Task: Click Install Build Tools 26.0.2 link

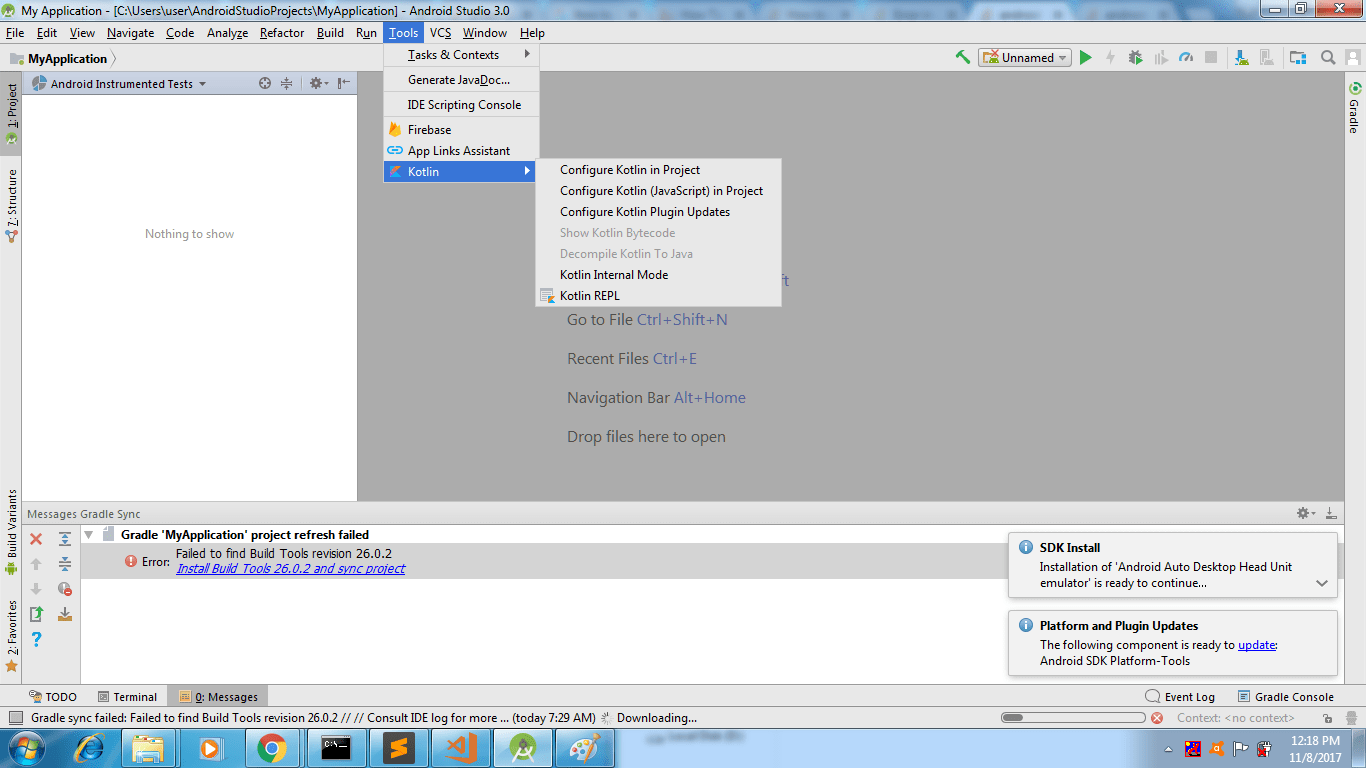Action: [290, 568]
